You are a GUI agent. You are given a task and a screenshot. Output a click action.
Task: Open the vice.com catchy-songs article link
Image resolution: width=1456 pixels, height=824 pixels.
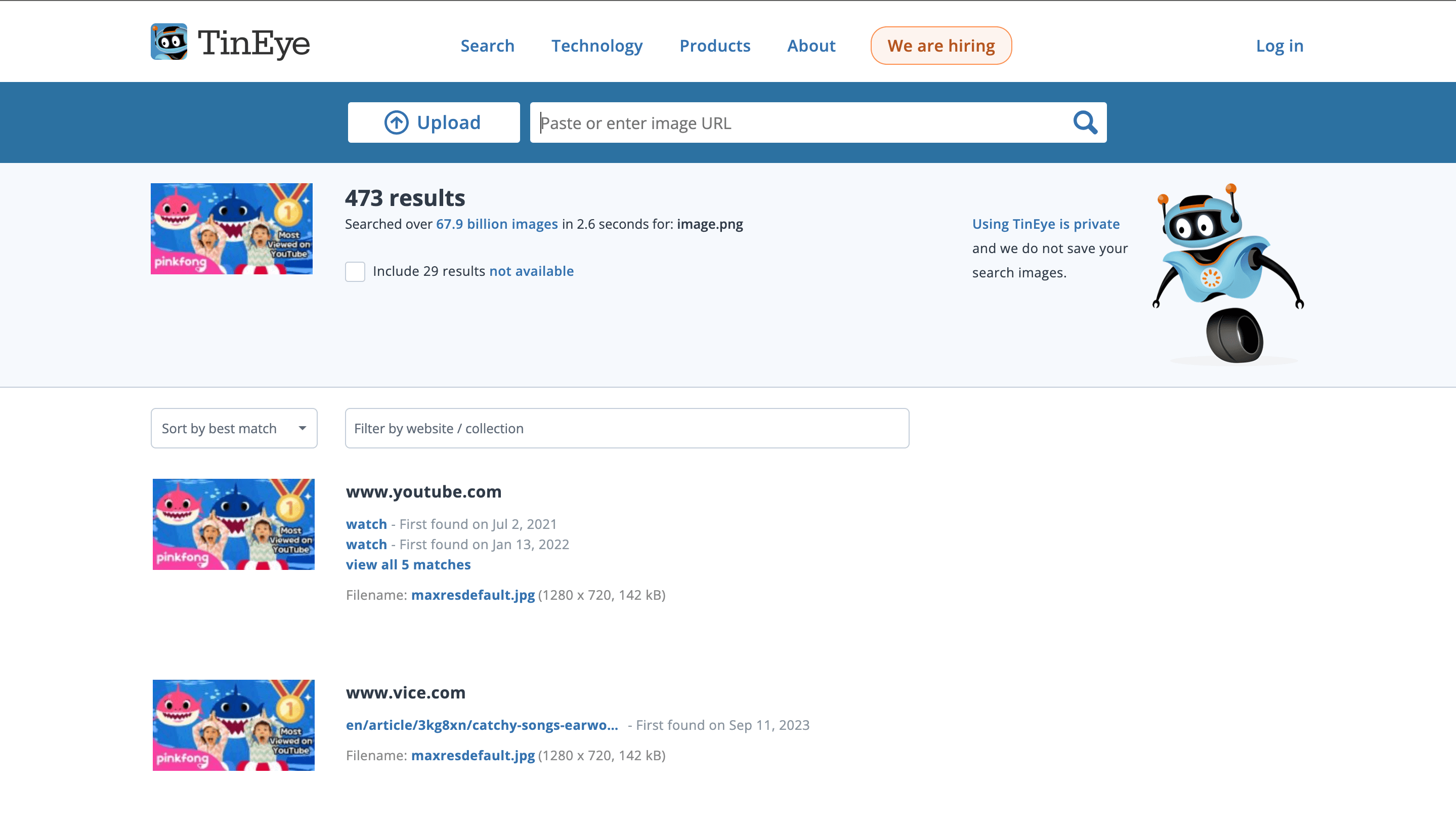(x=482, y=725)
